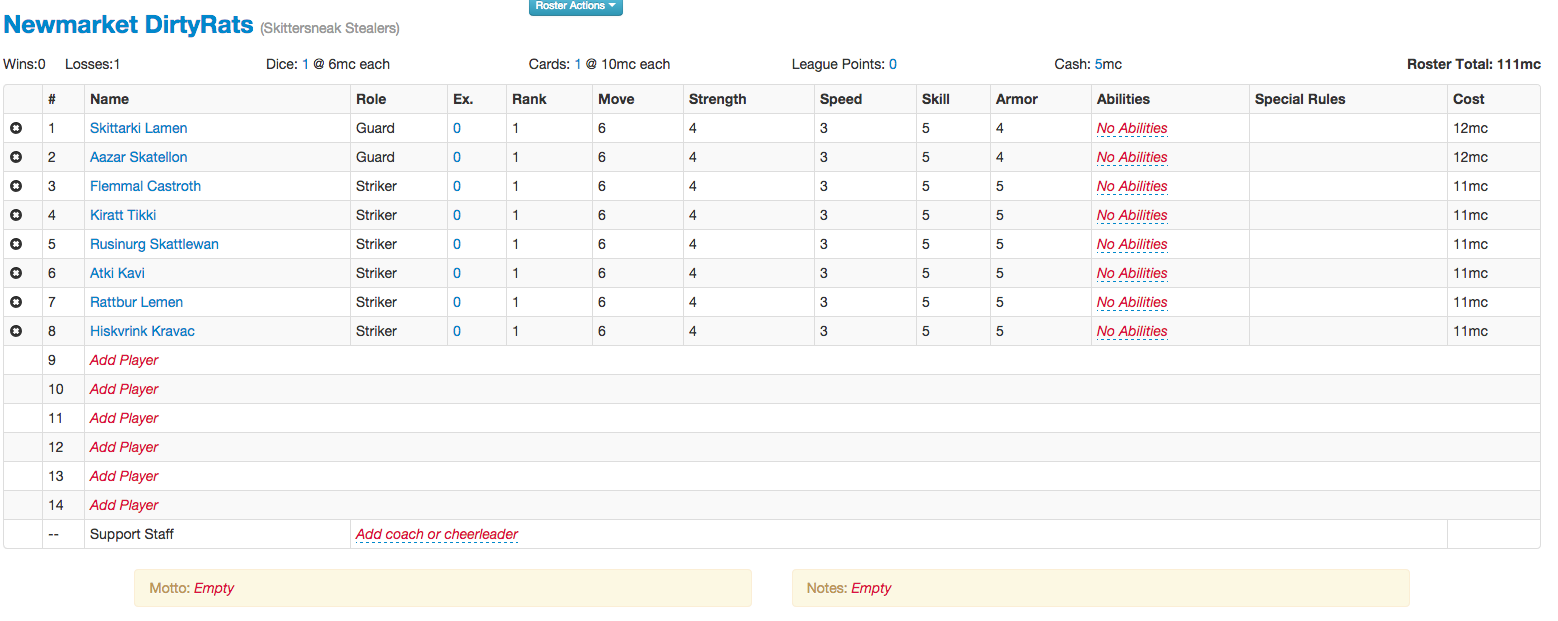Delete Rusinurg Skattlewan via the circle-x icon
This screenshot has width=1558, height=621.
pos(16,245)
